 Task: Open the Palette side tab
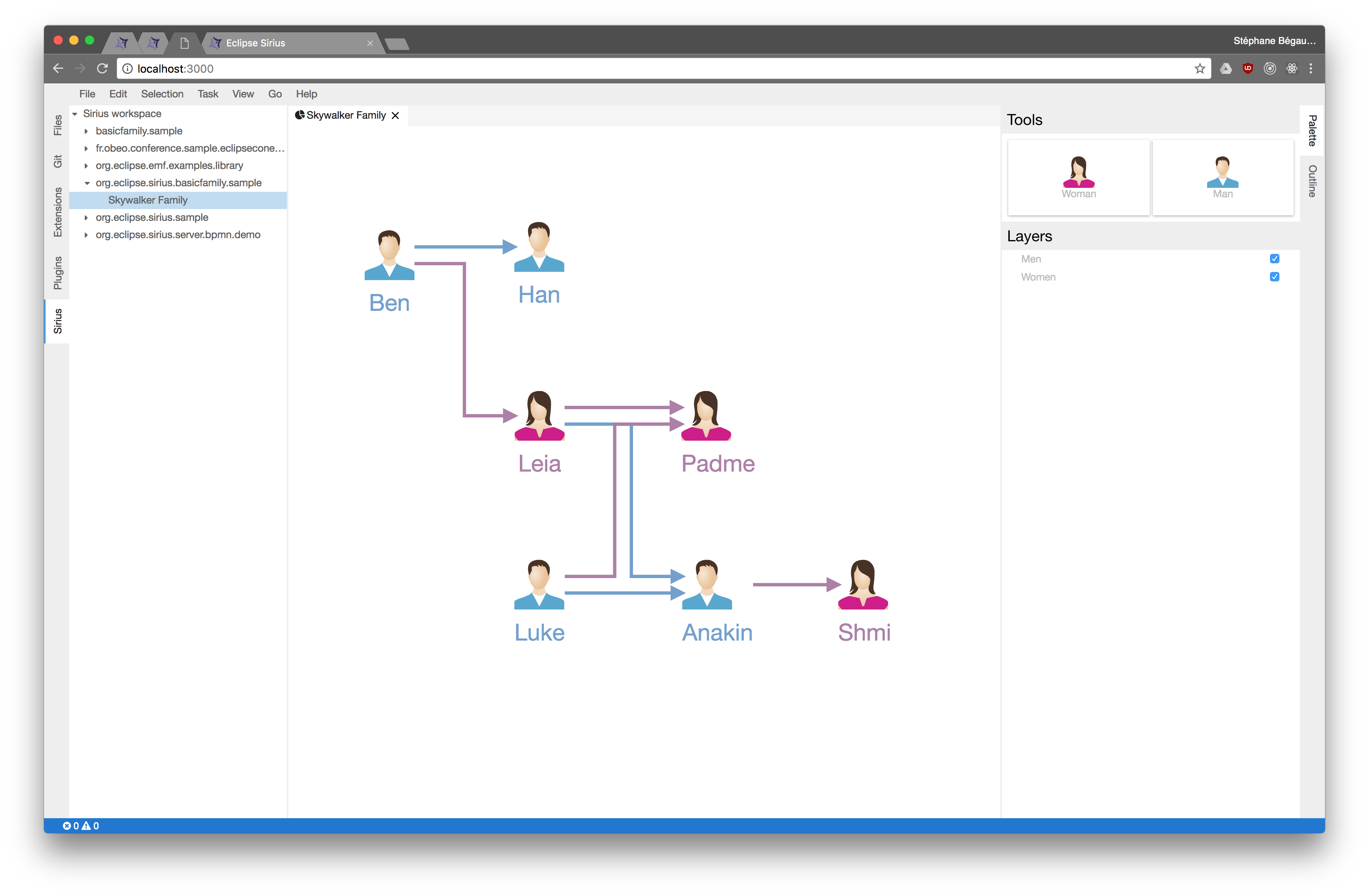(1312, 130)
